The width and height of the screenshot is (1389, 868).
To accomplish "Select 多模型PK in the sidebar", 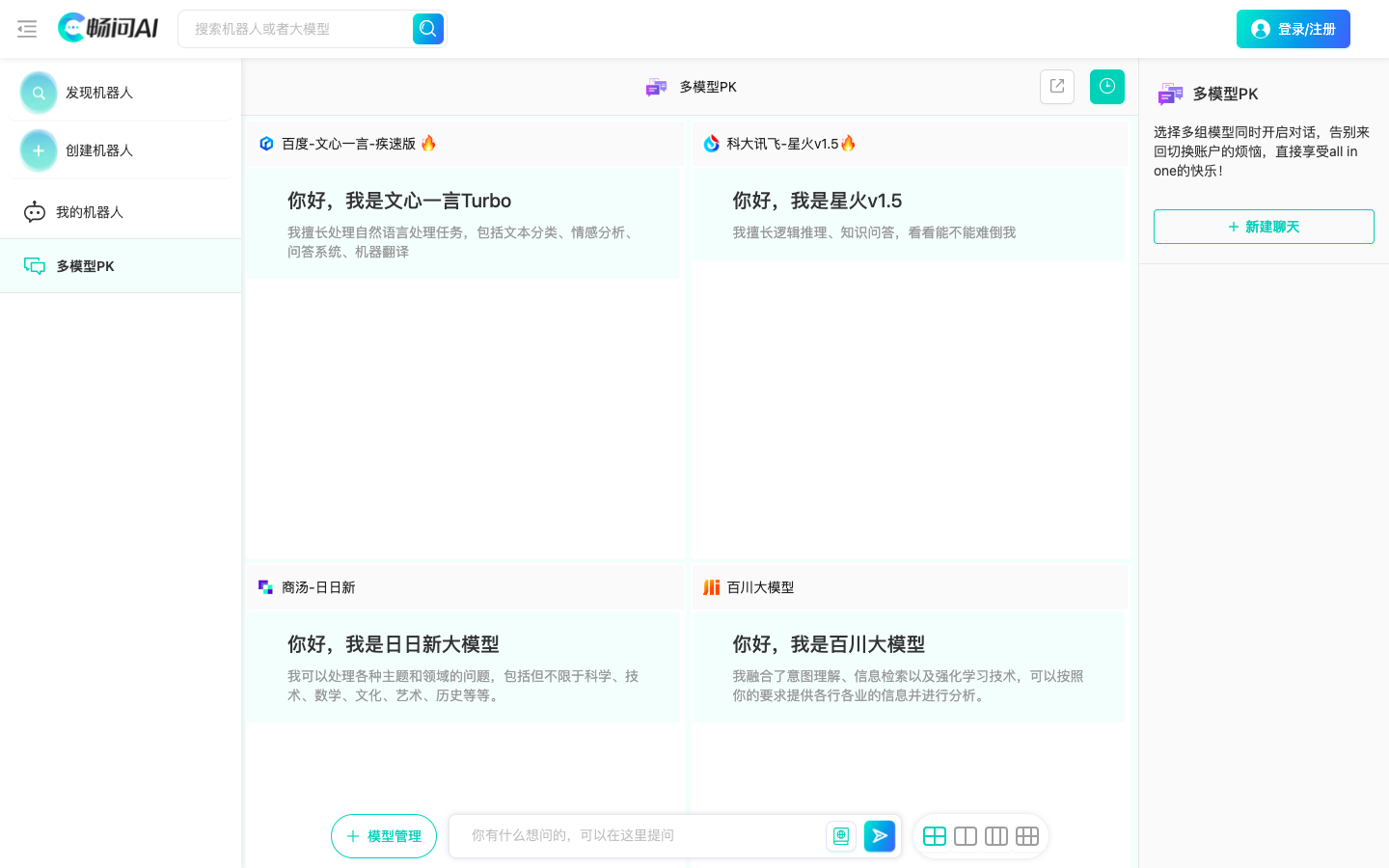I will [121, 266].
